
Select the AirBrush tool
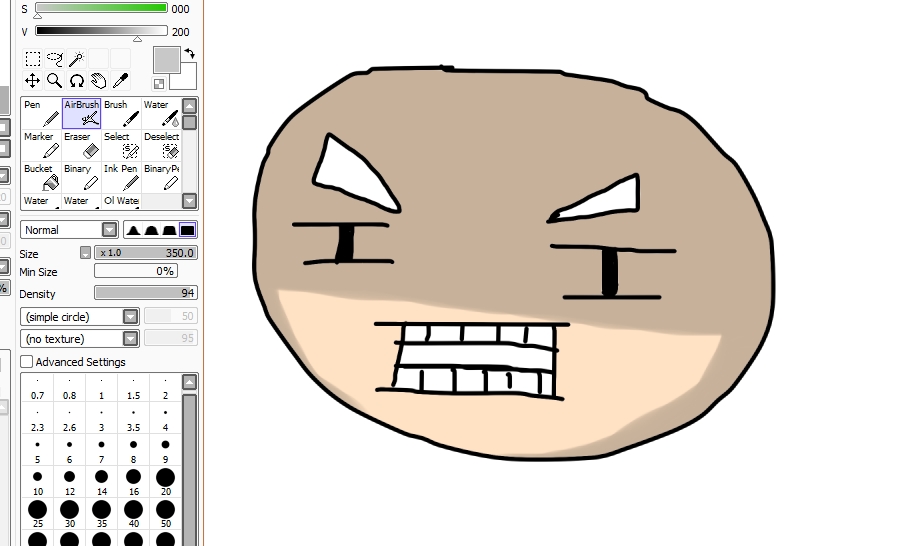[81, 113]
